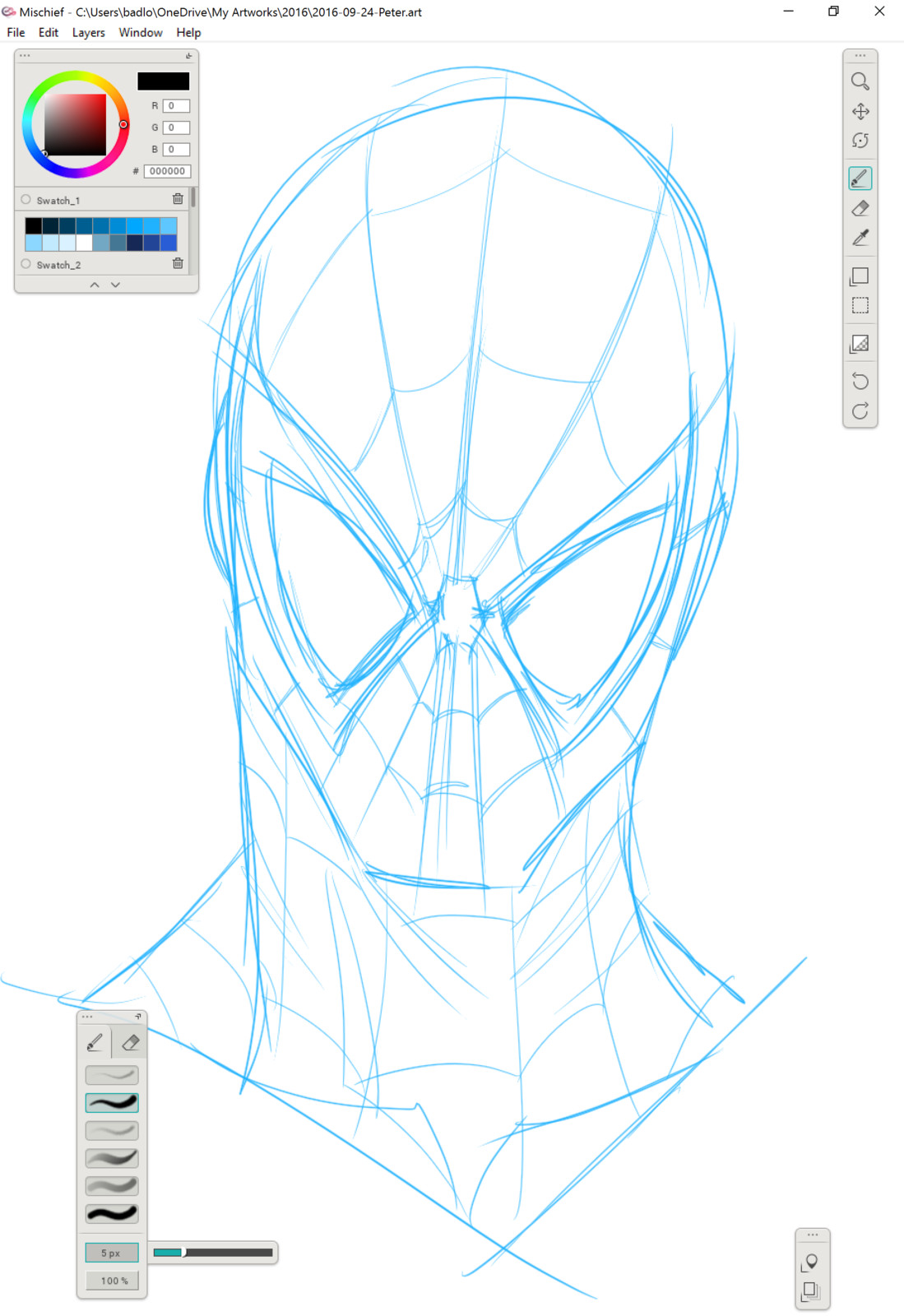
Task: Select the dashed marquee selection tool
Action: pyautogui.click(x=860, y=306)
